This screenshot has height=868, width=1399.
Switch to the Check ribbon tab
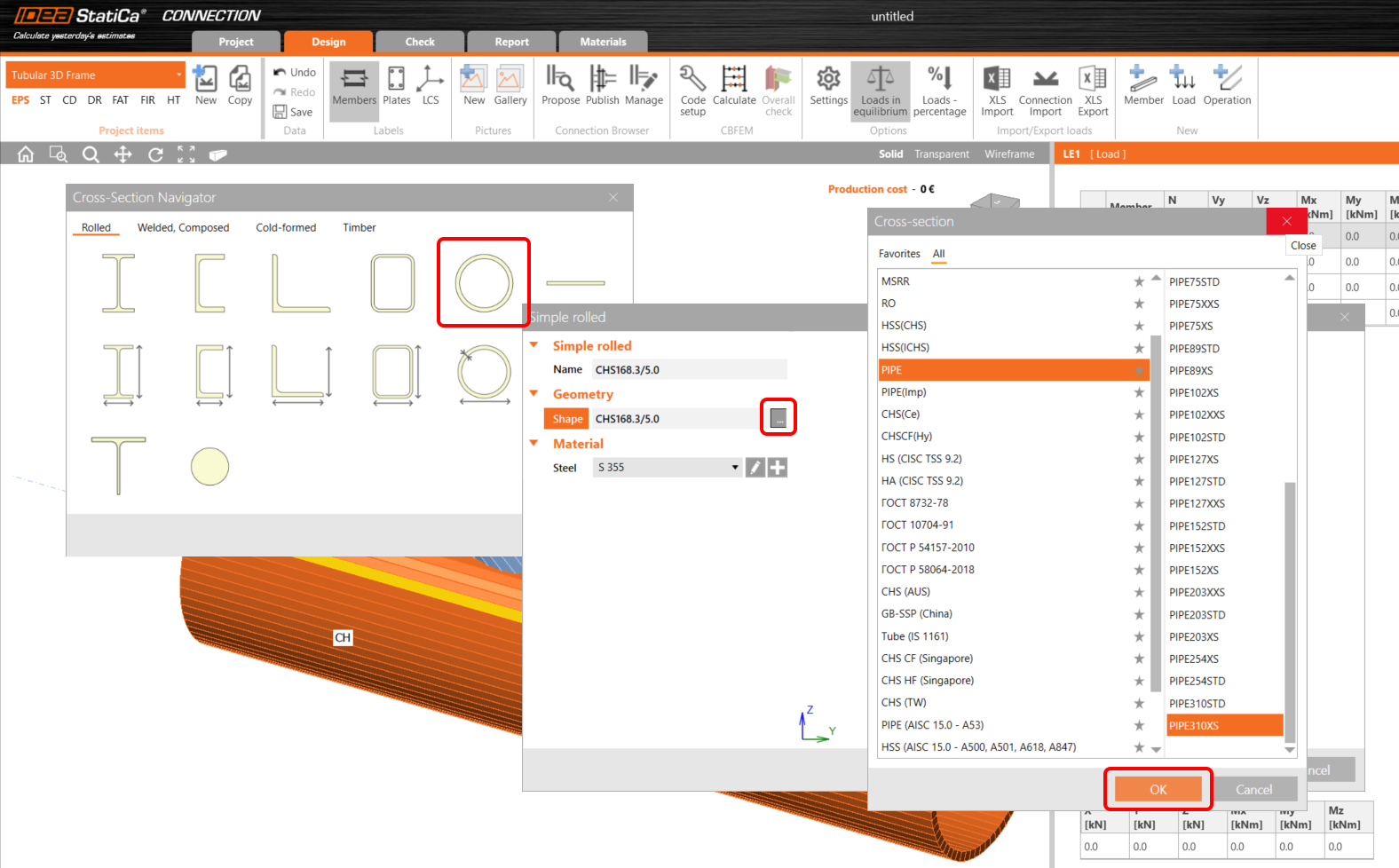tap(420, 42)
